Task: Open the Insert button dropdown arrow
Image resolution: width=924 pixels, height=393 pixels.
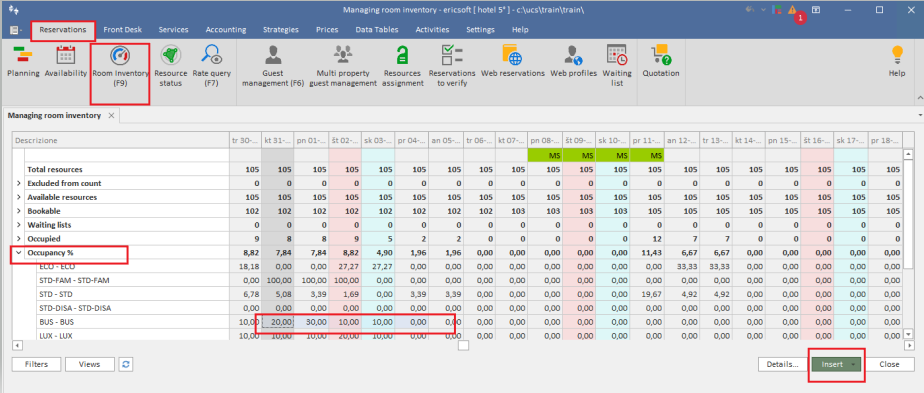Action: tap(853, 364)
